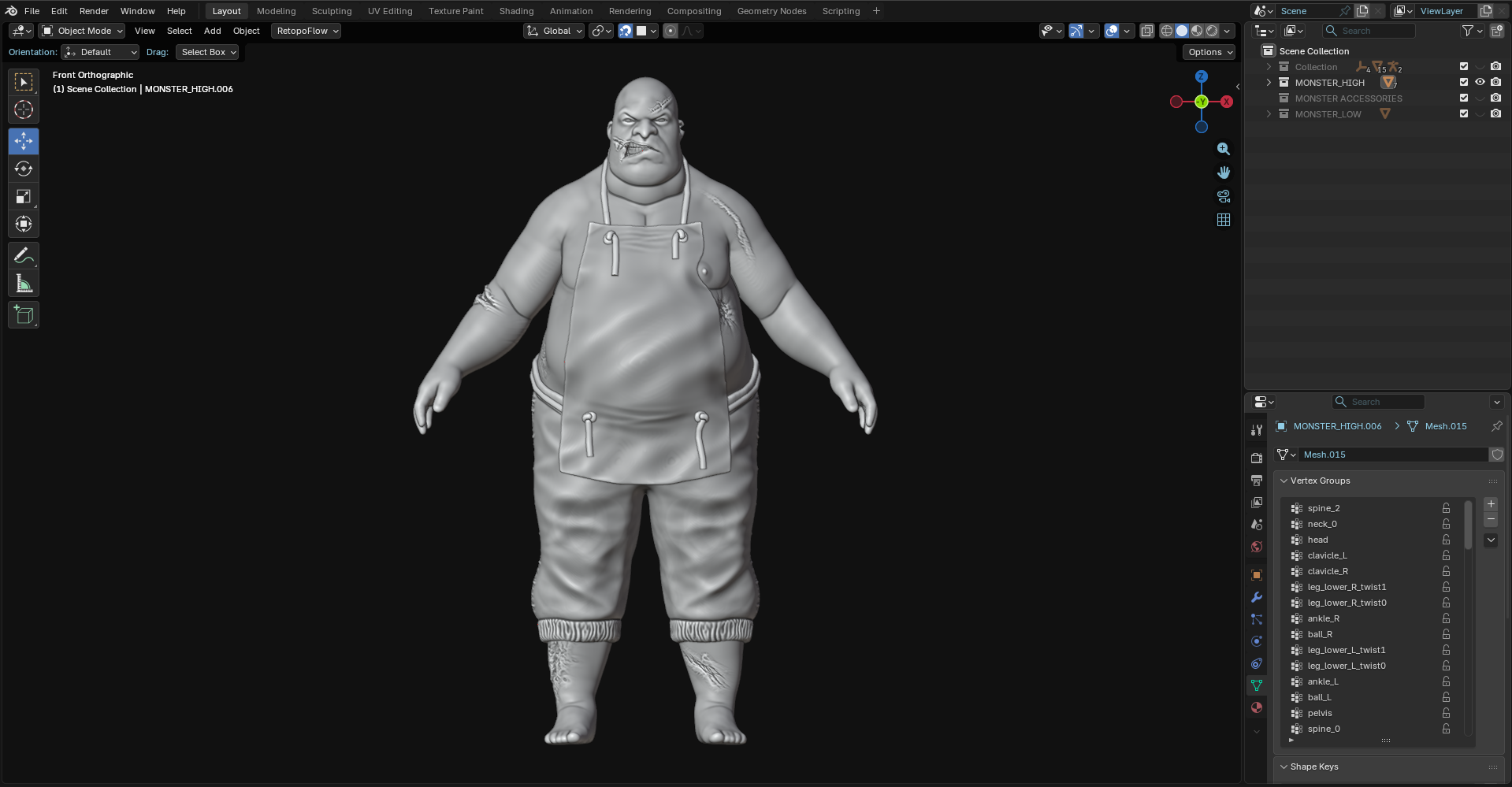Open the Modifiers wrench properties tab

[1257, 597]
